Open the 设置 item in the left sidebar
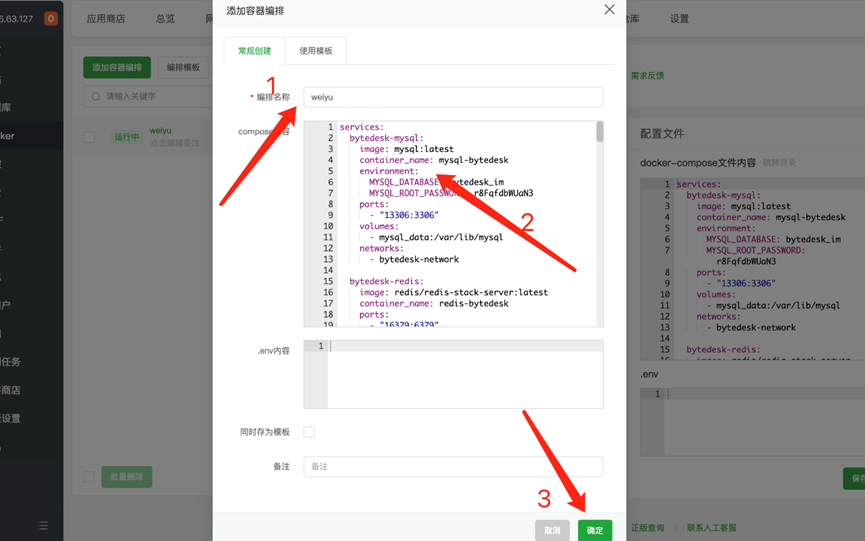 coord(31,419)
